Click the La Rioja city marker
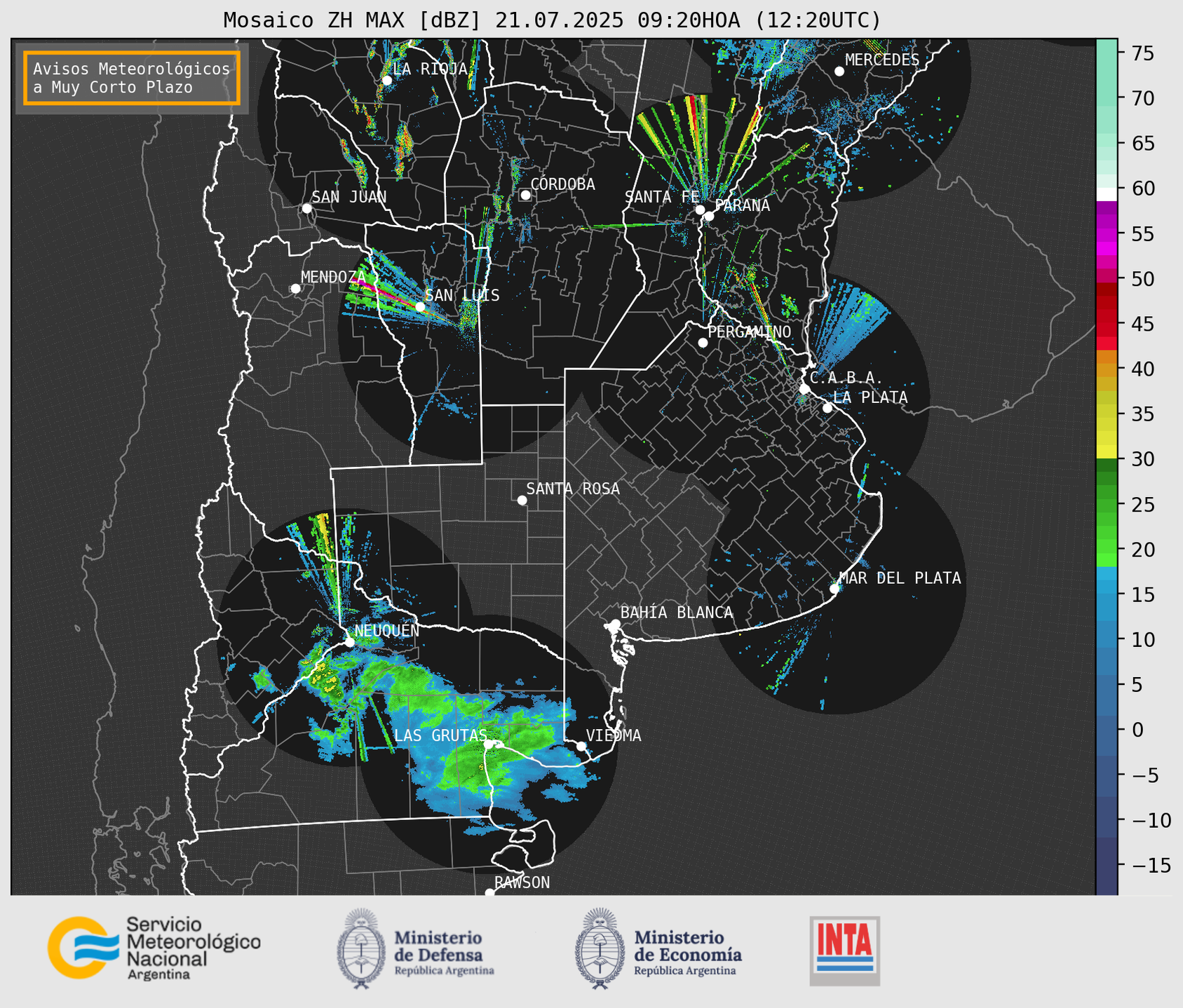The height and width of the screenshot is (1008, 1183). pos(386,81)
